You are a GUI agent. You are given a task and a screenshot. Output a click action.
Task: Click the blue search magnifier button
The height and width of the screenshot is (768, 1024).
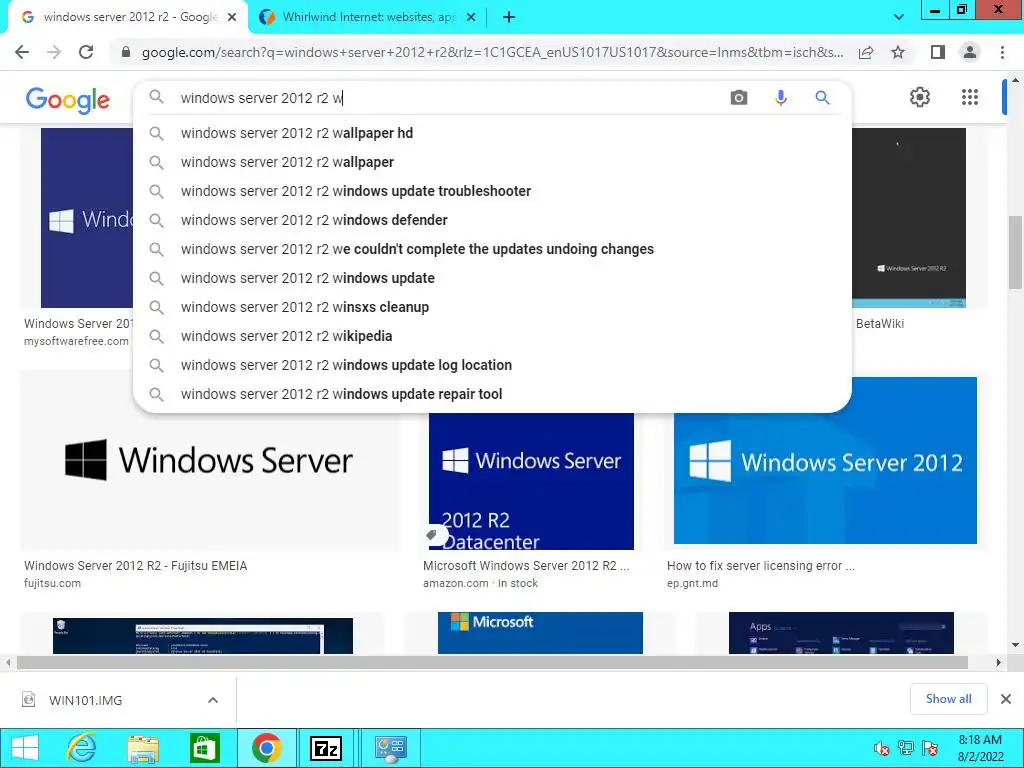[822, 98]
